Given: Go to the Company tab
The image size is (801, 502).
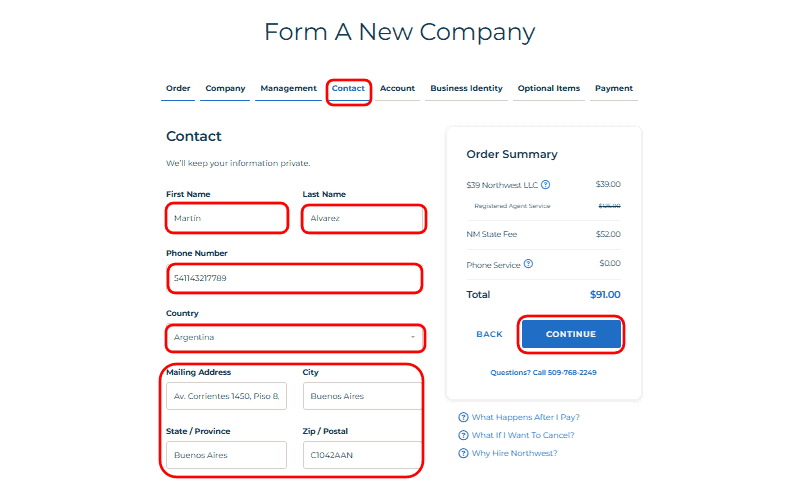Looking at the screenshot, I should coord(225,89).
